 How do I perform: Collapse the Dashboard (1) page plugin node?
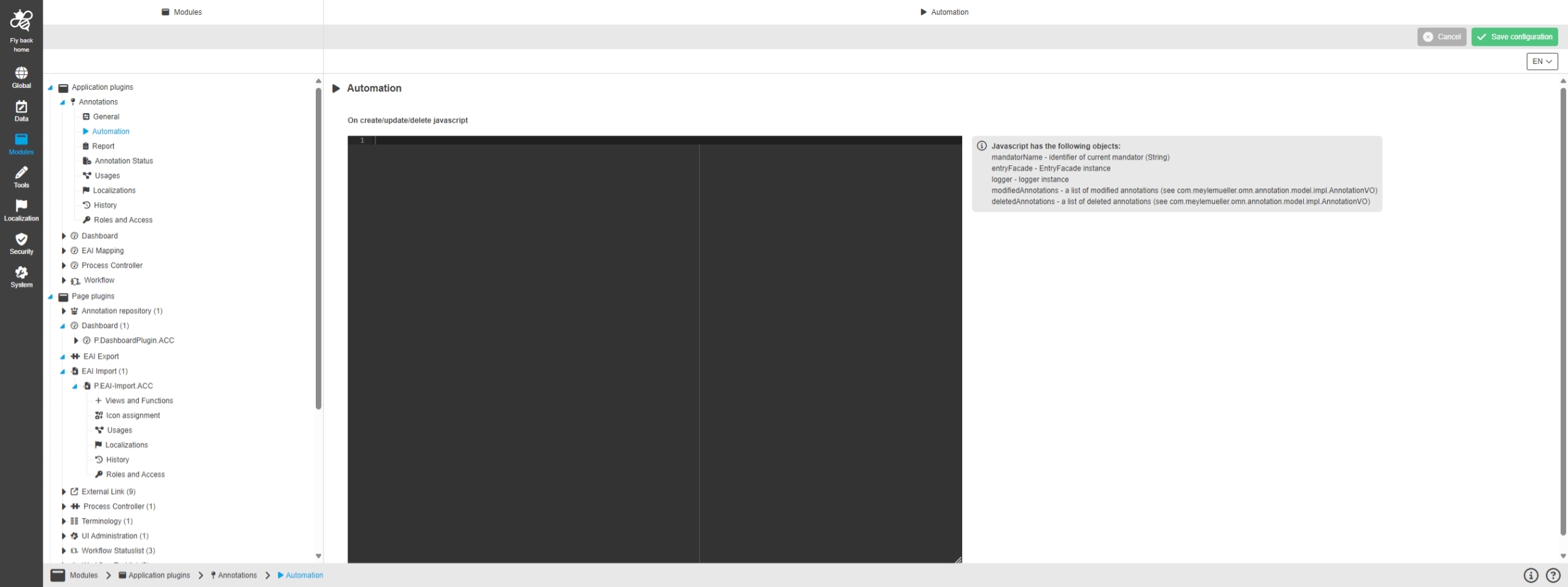tap(63, 326)
